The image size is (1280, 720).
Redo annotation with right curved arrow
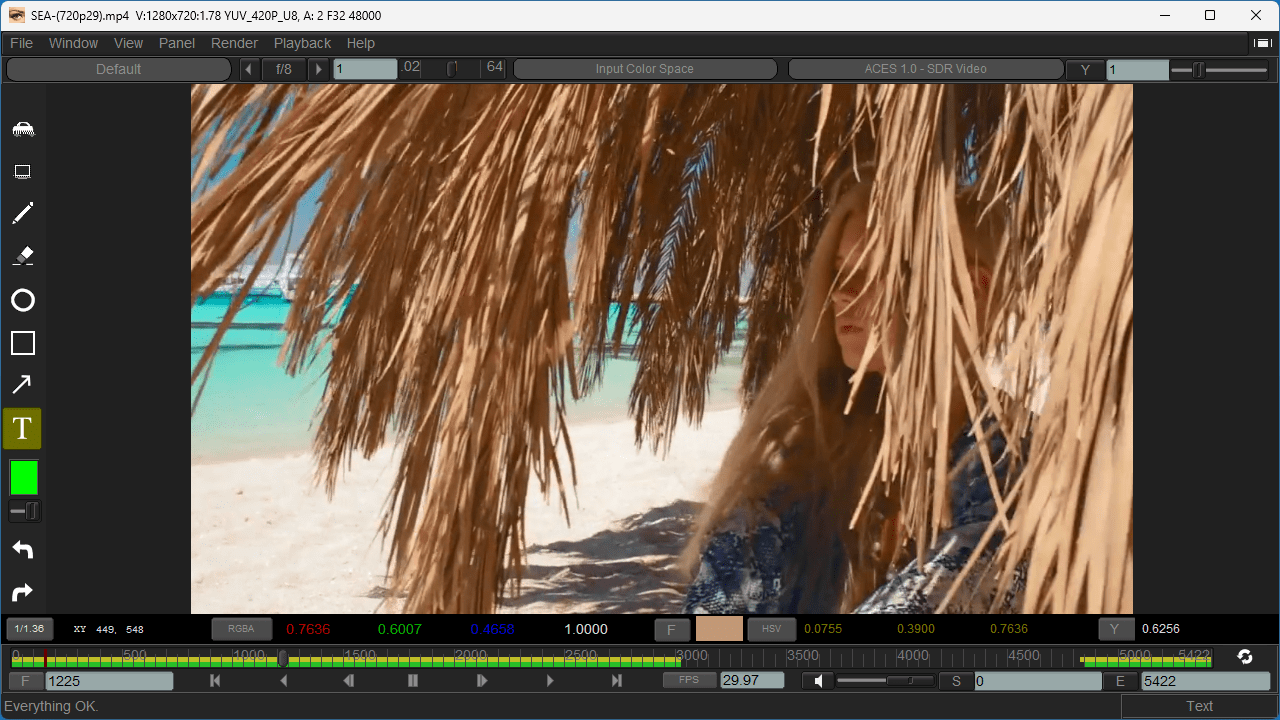23,593
